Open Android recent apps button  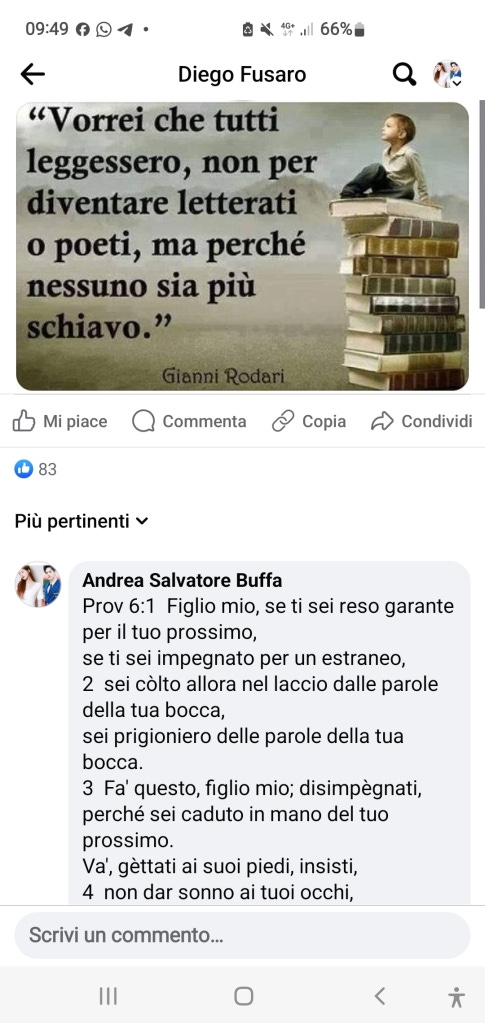108,996
